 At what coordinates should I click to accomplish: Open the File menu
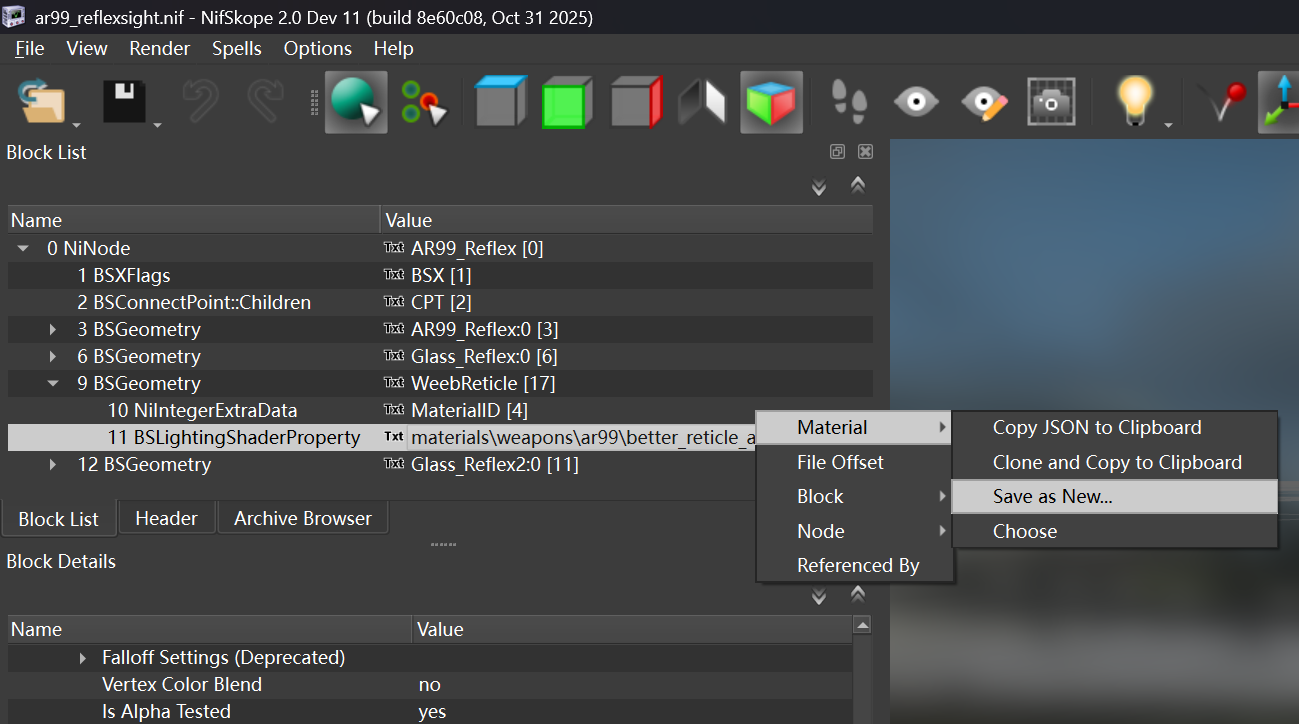30,48
